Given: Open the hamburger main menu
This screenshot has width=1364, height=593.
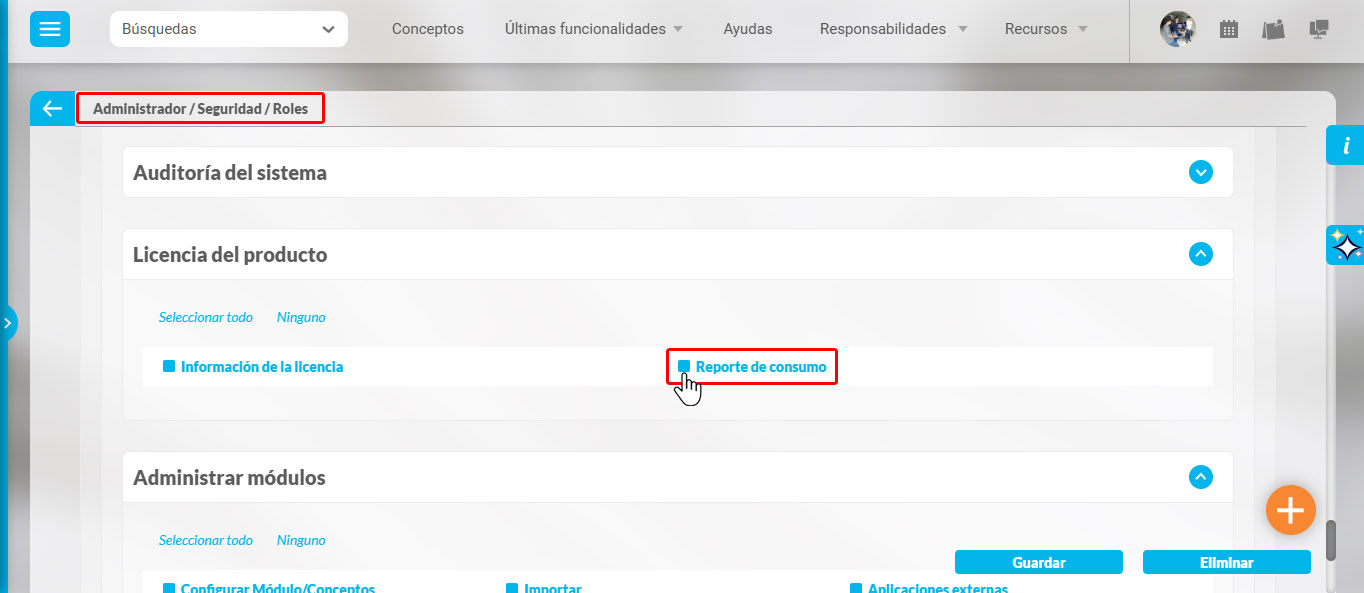Looking at the screenshot, I should 49,29.
